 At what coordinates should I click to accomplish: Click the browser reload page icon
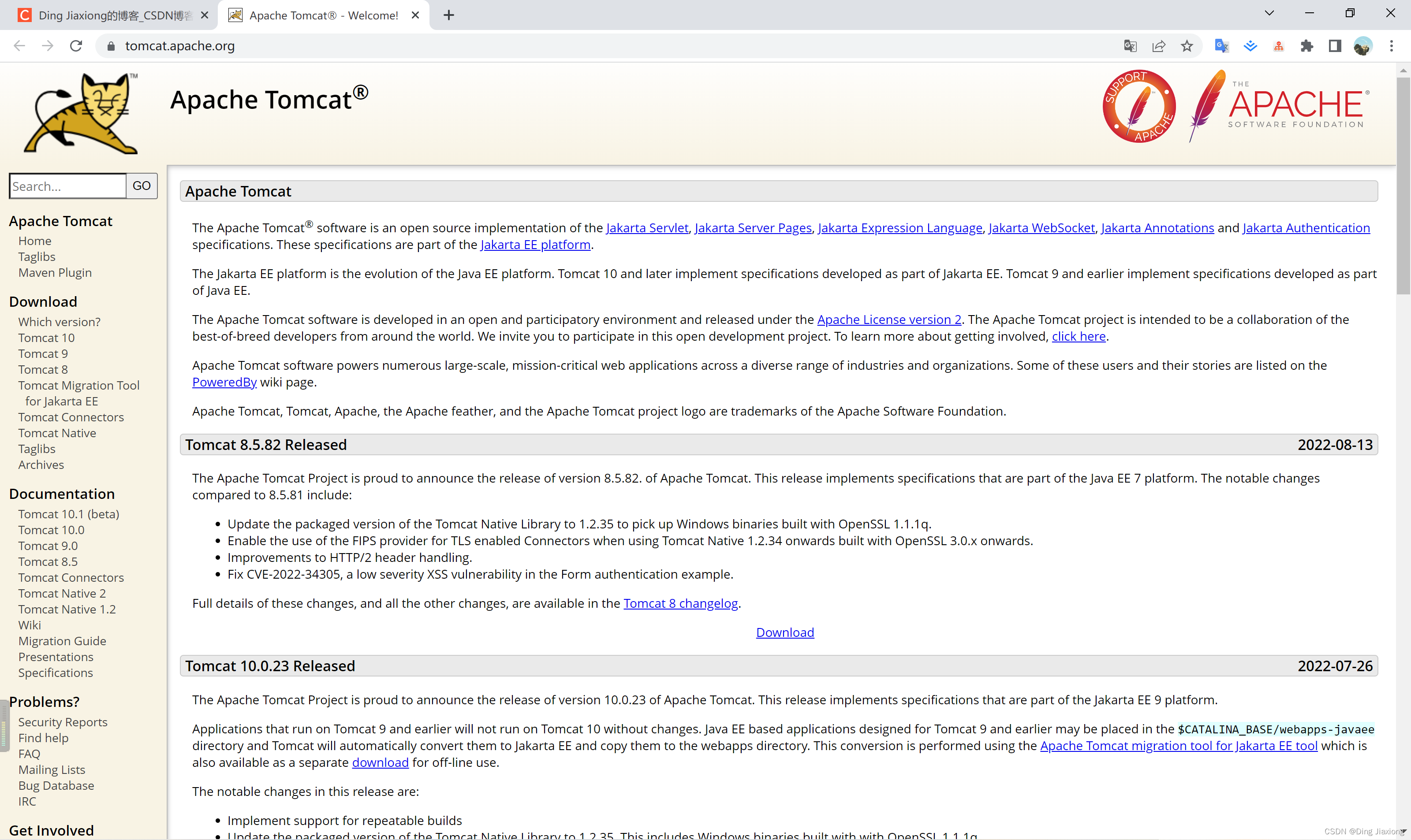coord(76,46)
